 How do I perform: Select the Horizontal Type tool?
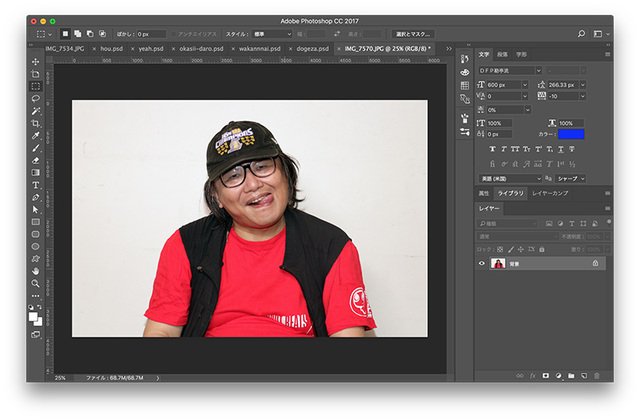point(36,185)
